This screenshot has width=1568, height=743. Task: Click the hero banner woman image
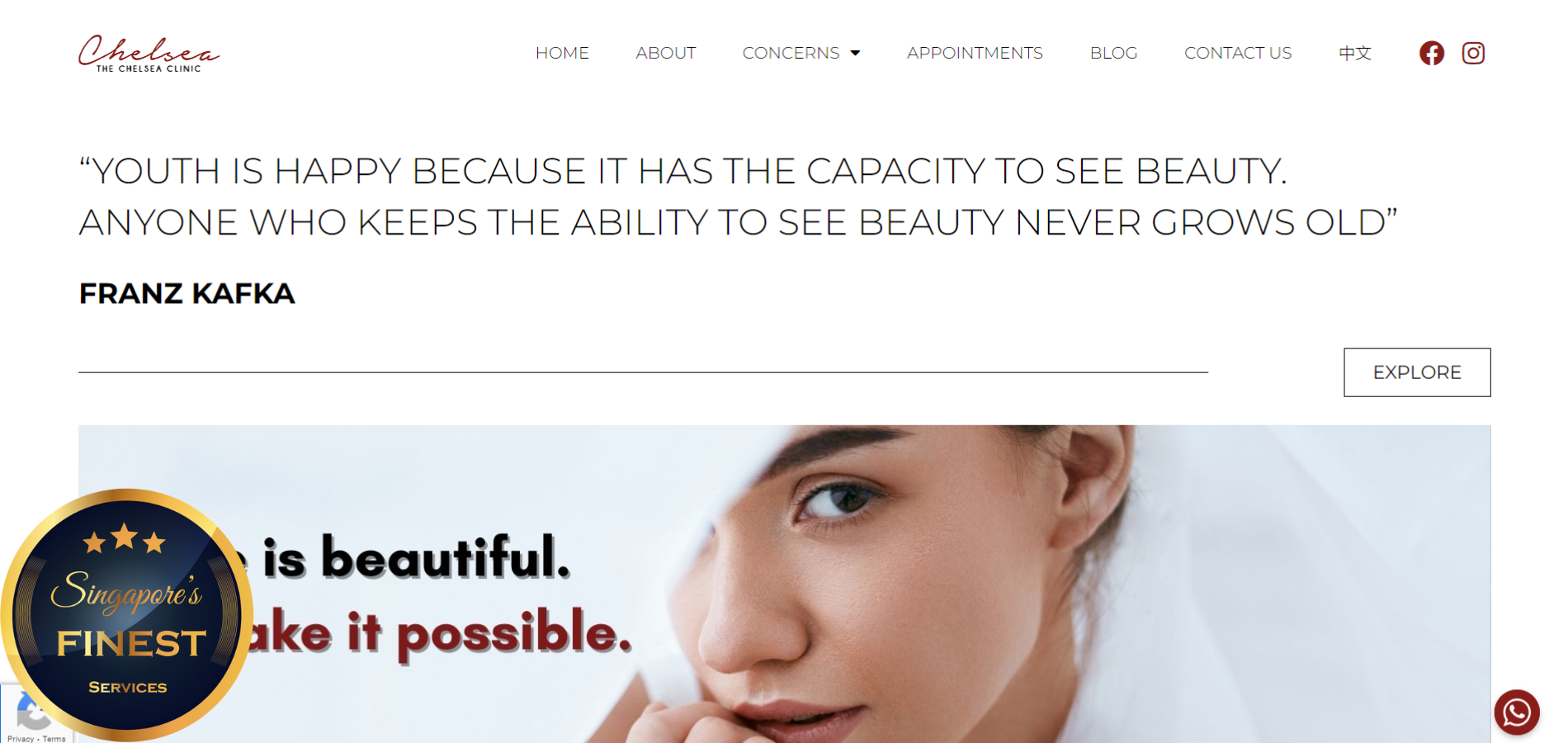pos(990,584)
